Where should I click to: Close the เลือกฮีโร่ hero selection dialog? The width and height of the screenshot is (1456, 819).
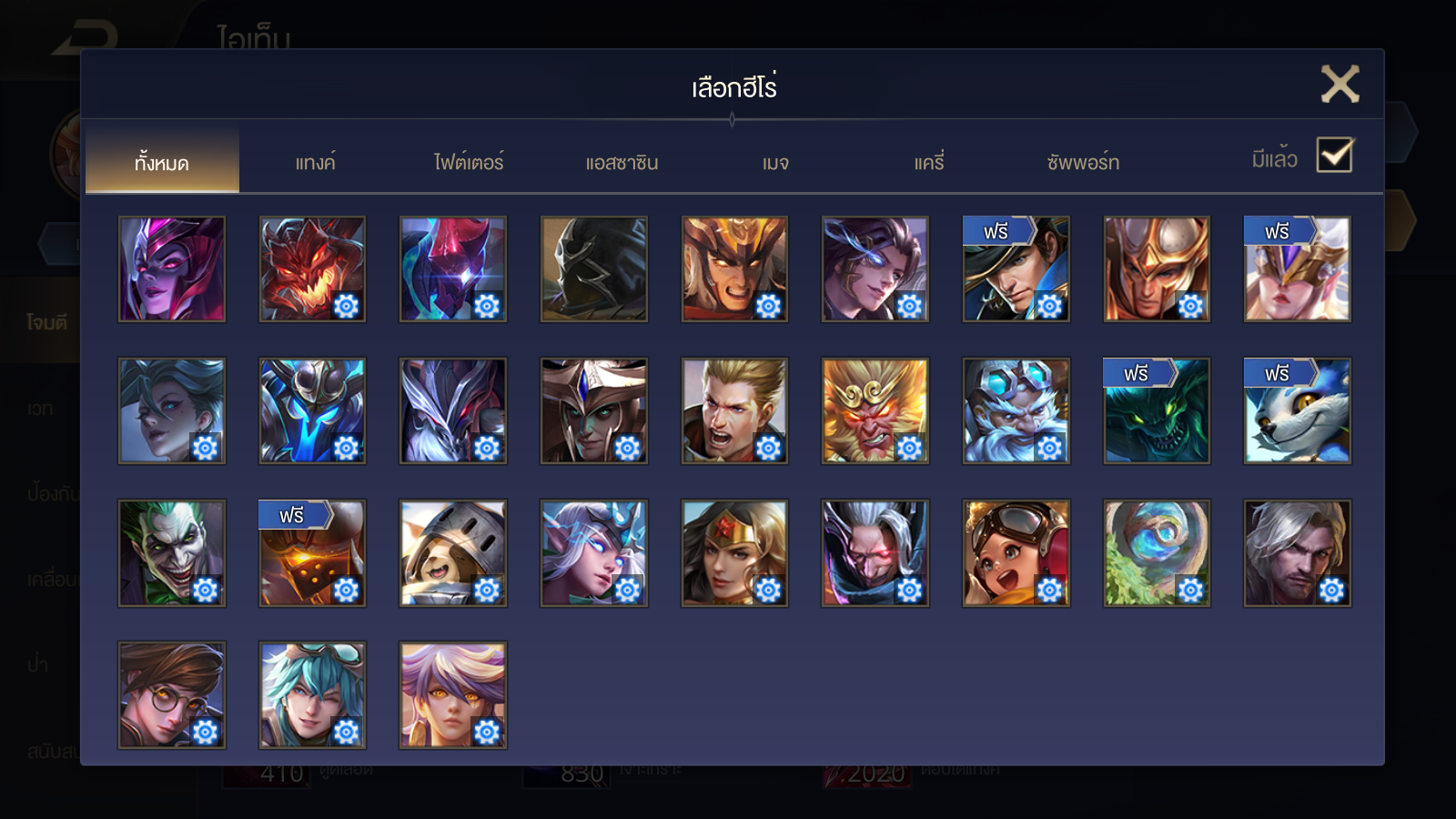click(1340, 84)
